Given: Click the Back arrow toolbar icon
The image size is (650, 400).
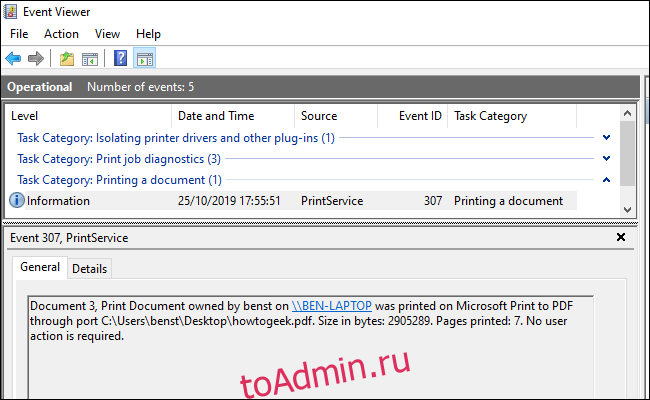Looking at the screenshot, I should coord(13,58).
